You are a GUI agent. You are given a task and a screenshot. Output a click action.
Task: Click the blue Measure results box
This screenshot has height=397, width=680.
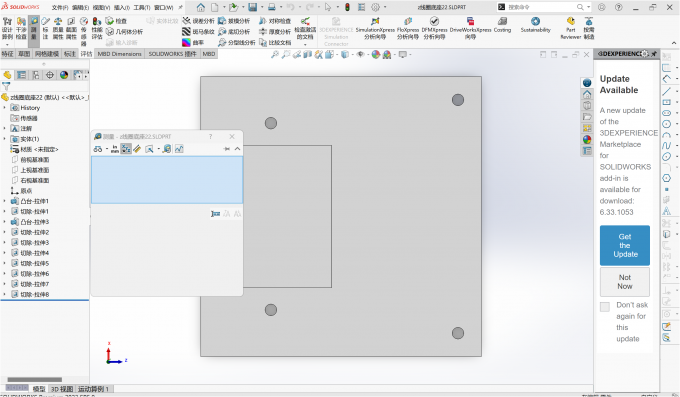[167, 180]
